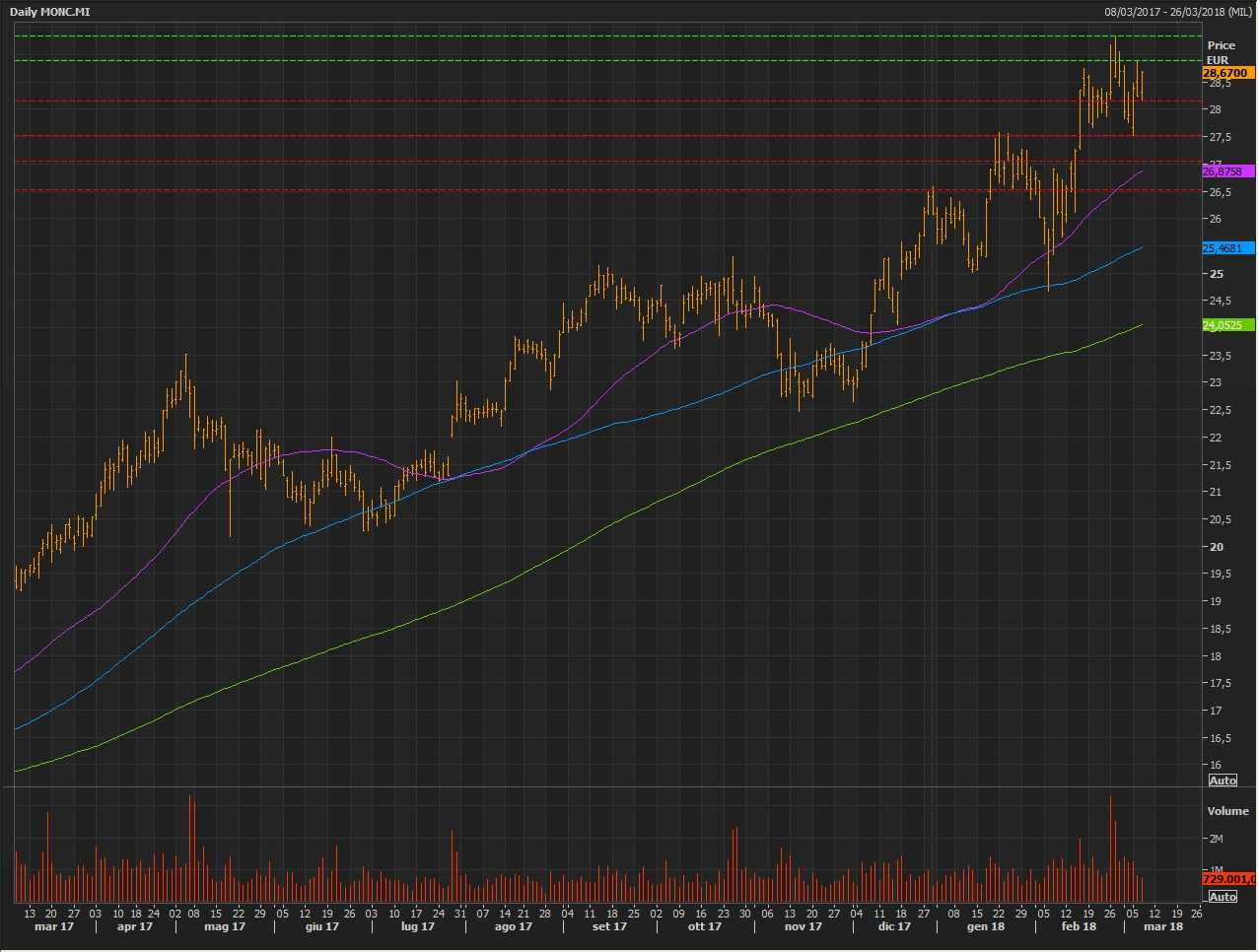Viewport: 1258px width, 952px height.
Task: Toggle Auto scaling on the price panel
Action: tap(1223, 781)
